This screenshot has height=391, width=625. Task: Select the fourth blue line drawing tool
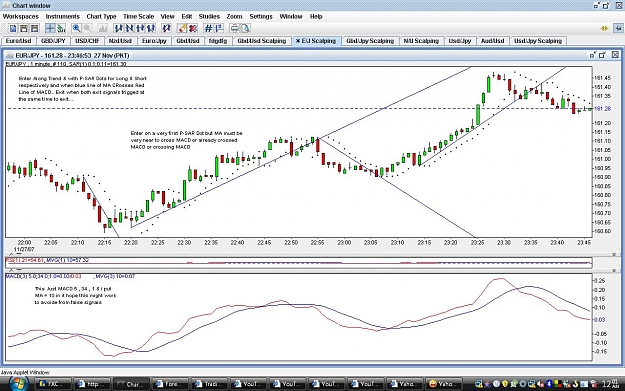coord(151,28)
